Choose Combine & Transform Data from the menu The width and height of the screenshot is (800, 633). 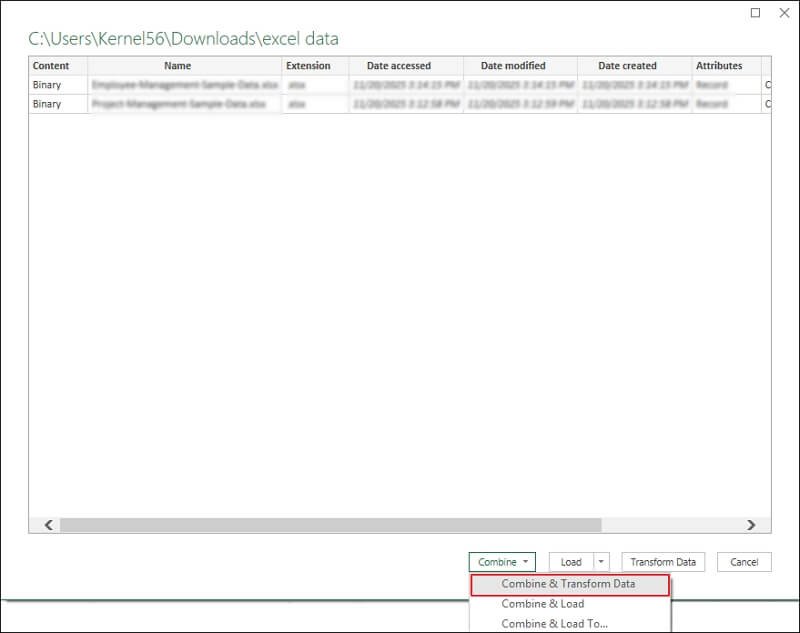[571, 584]
